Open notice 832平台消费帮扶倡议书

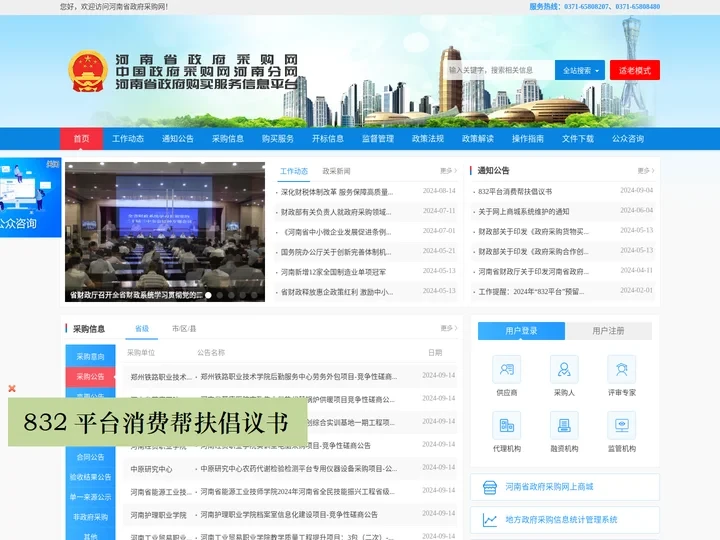tap(515, 191)
